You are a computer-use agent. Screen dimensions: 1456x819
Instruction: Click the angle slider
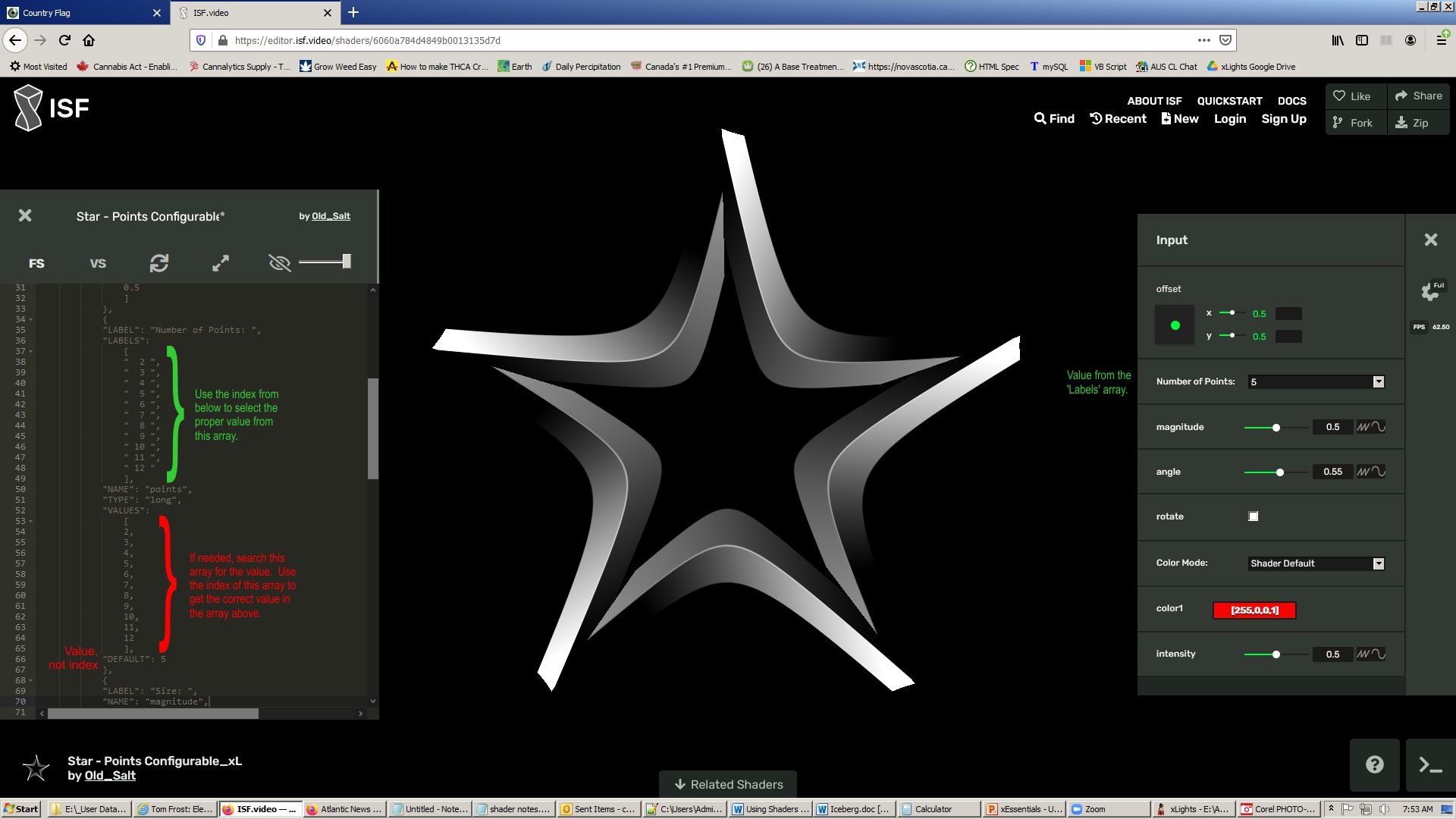[1276, 472]
